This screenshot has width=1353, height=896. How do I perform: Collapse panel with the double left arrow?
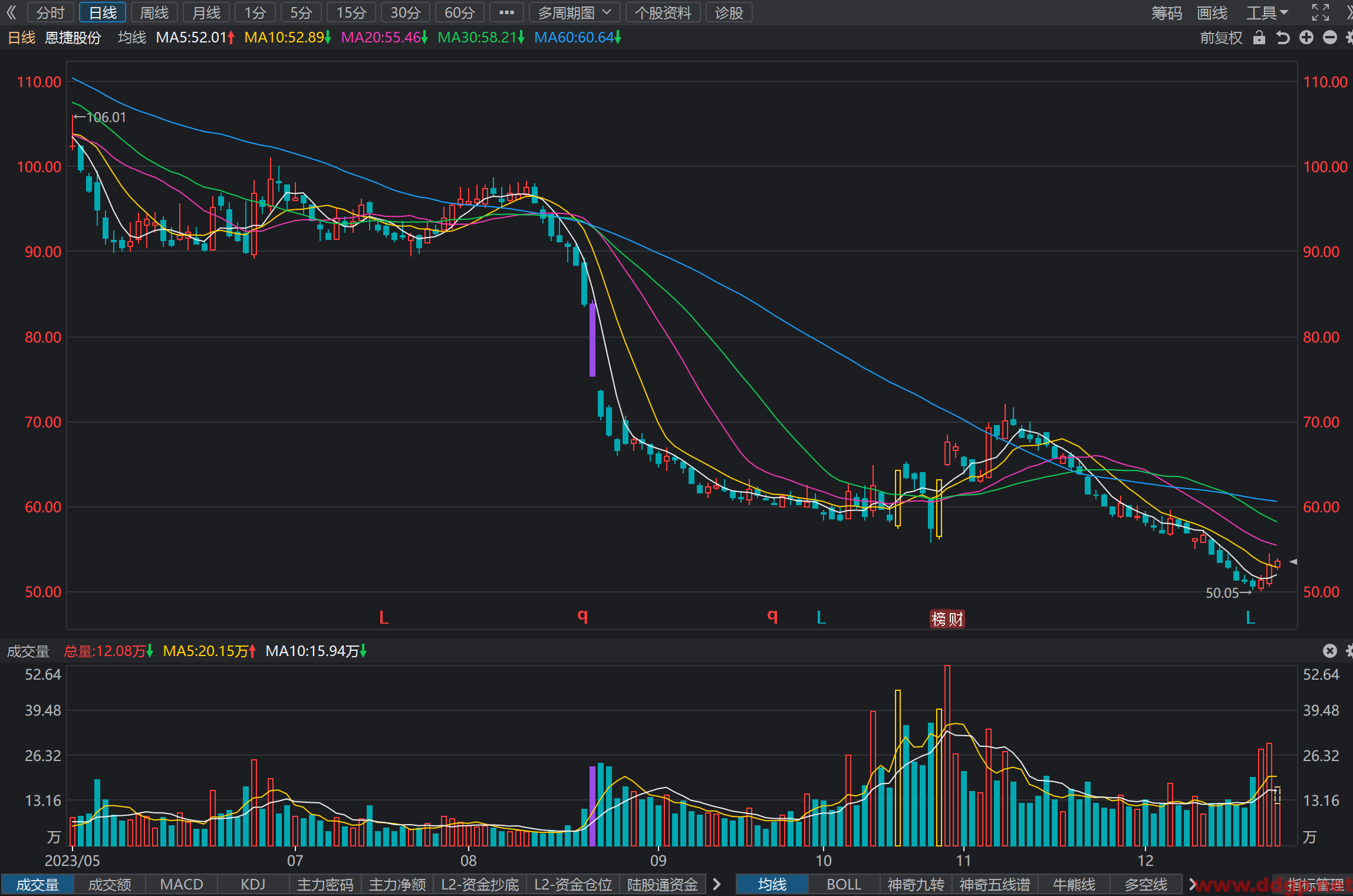point(11,12)
